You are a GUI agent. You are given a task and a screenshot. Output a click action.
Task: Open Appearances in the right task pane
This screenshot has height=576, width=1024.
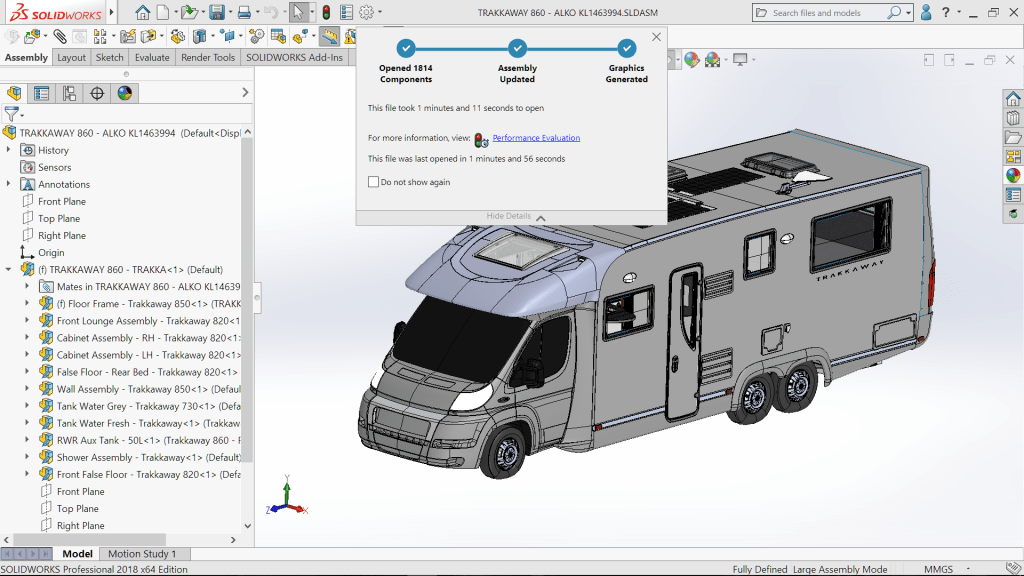tap(1013, 175)
